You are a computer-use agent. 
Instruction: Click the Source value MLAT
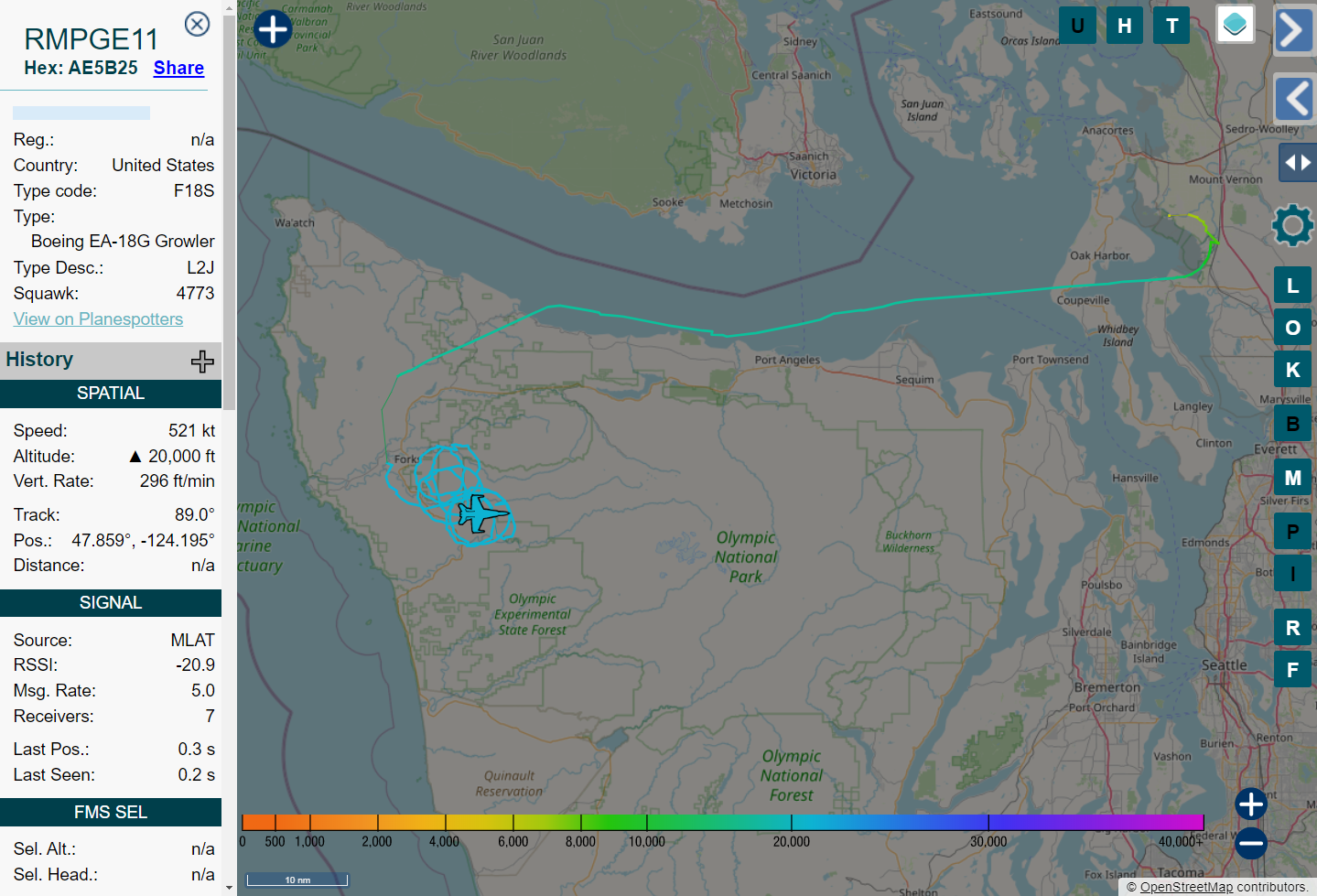(x=192, y=641)
